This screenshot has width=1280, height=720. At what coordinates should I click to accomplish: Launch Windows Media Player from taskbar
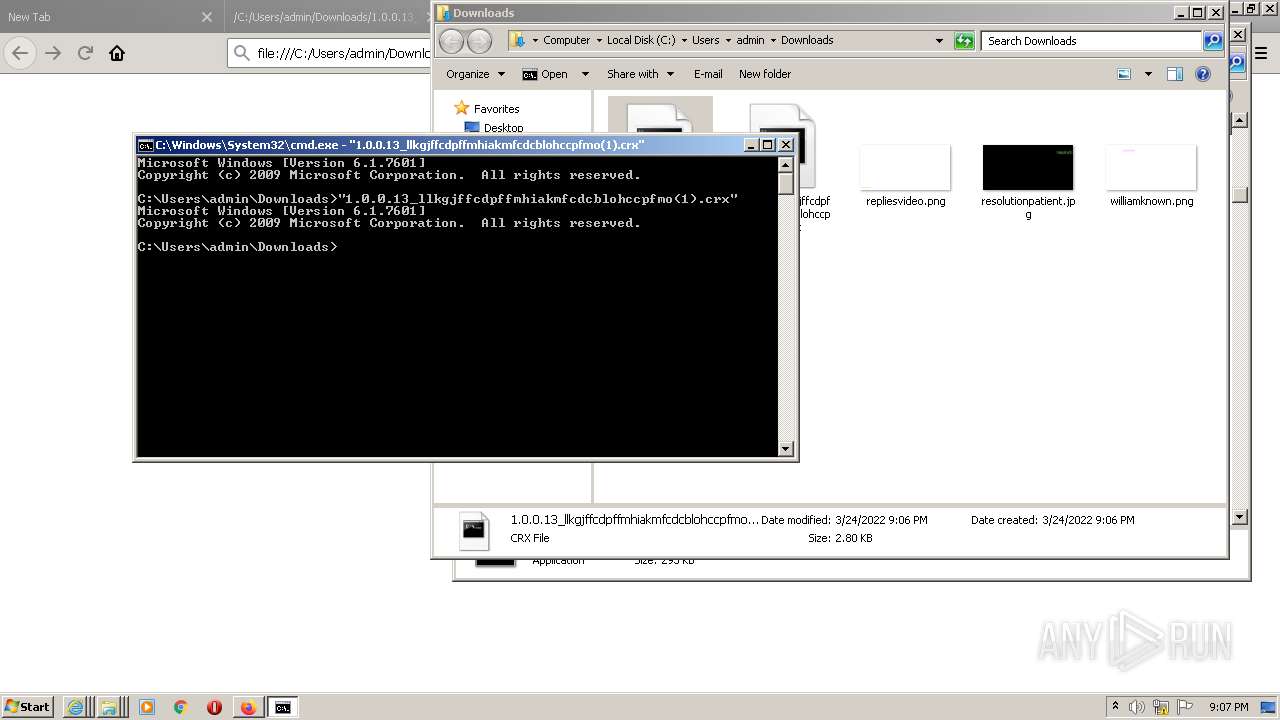pos(147,707)
